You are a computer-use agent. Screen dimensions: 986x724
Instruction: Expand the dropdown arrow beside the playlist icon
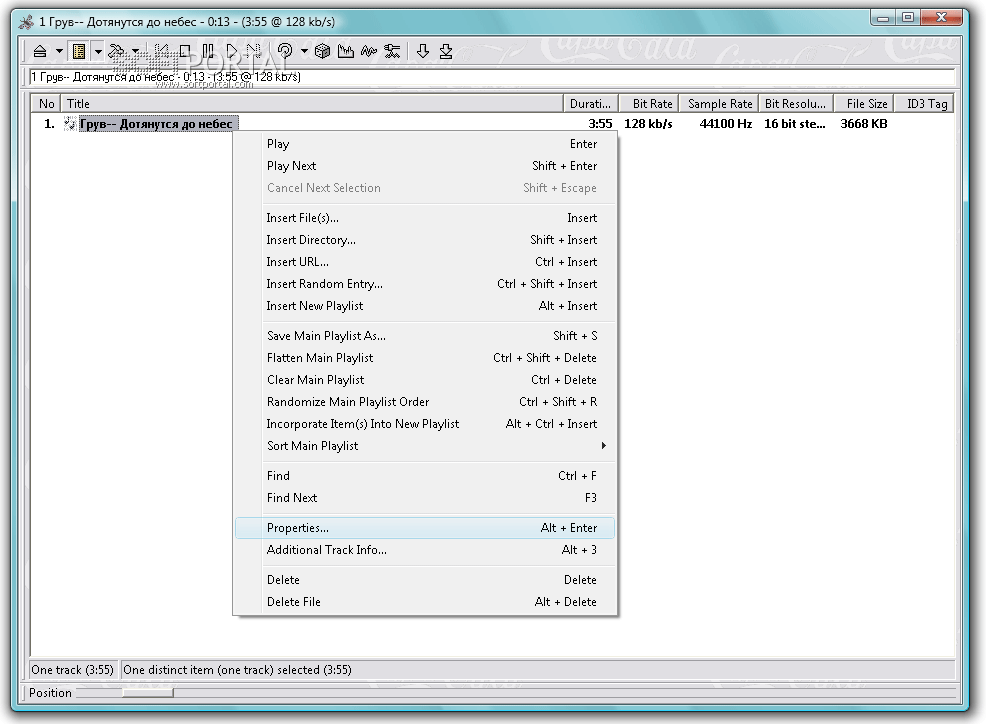click(x=98, y=51)
